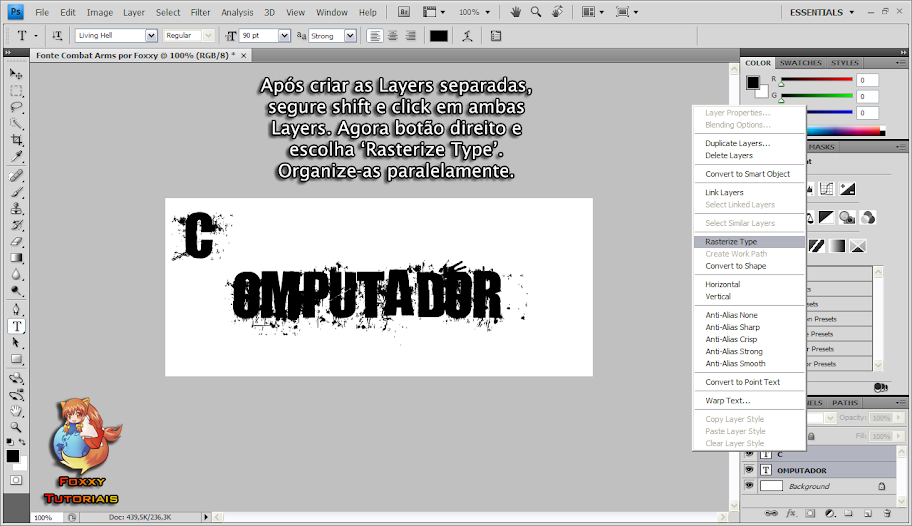Select the Crop tool
912x526 pixels.
(x=16, y=140)
